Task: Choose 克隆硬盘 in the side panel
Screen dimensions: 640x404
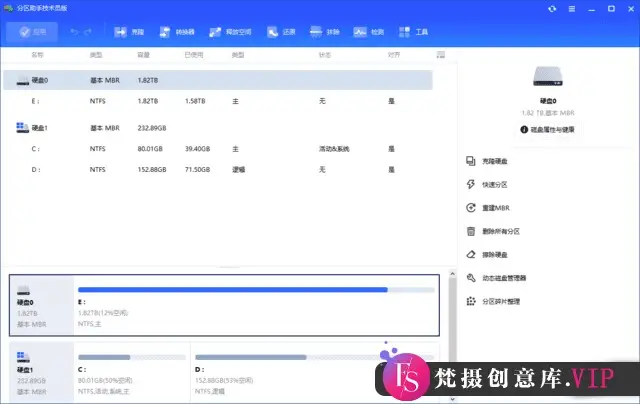Action: click(487, 161)
